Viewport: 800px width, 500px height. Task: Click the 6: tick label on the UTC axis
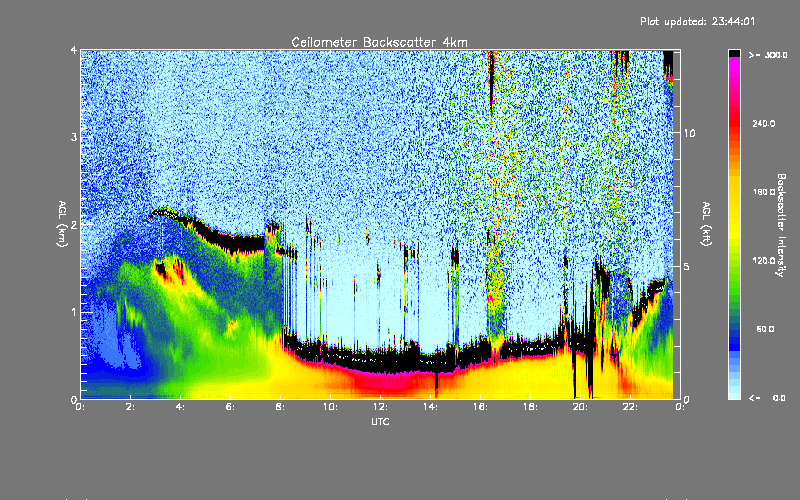coord(230,407)
